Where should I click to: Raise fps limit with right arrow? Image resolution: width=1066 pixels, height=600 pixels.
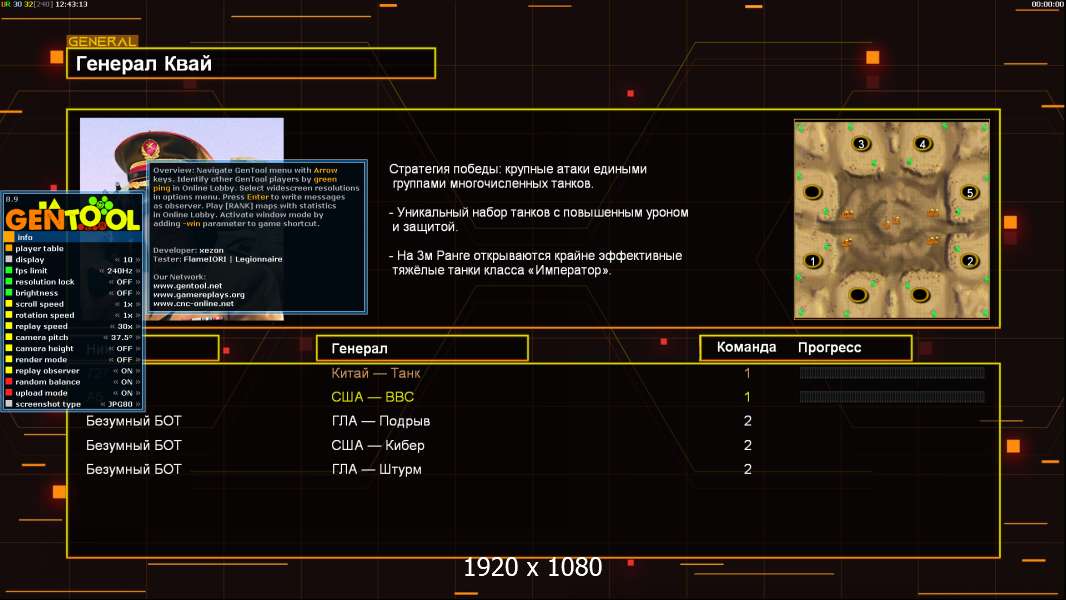[138, 270]
